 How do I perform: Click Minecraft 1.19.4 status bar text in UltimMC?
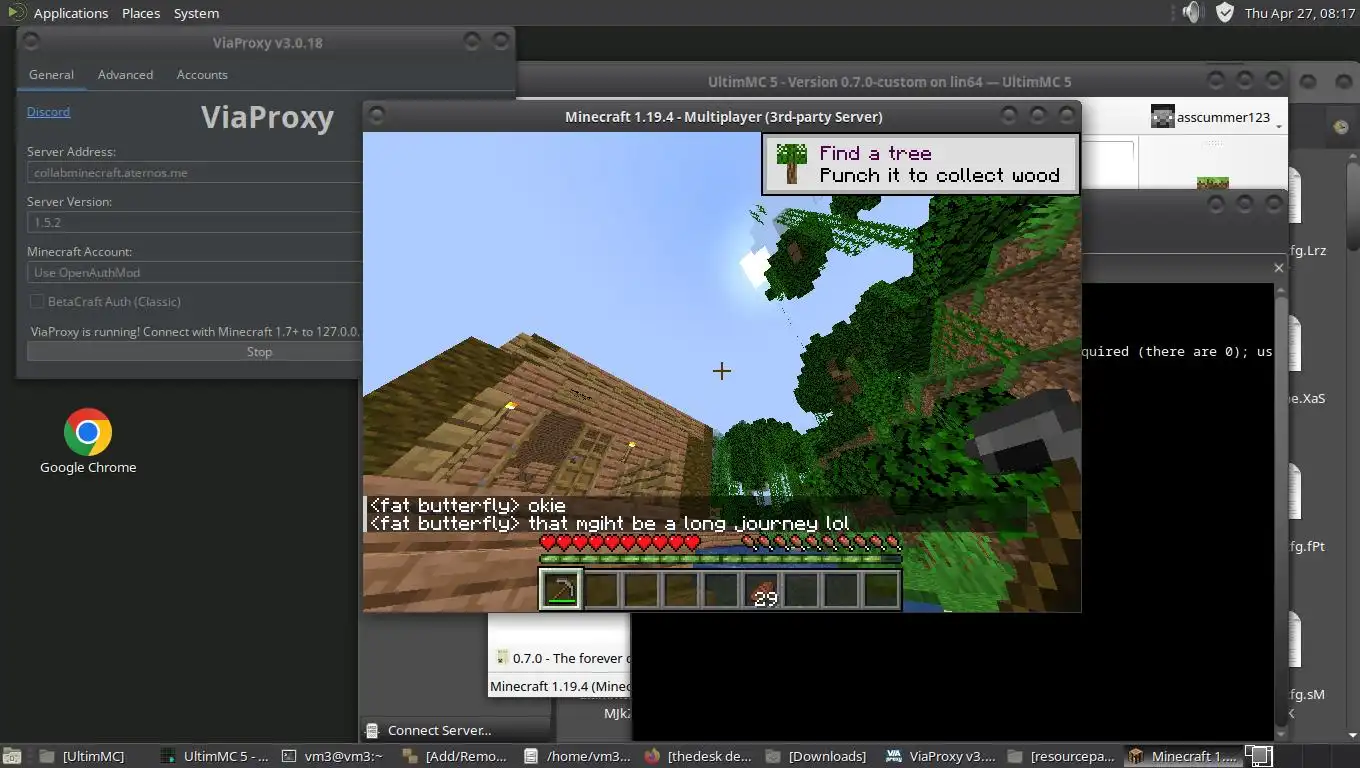(560, 686)
